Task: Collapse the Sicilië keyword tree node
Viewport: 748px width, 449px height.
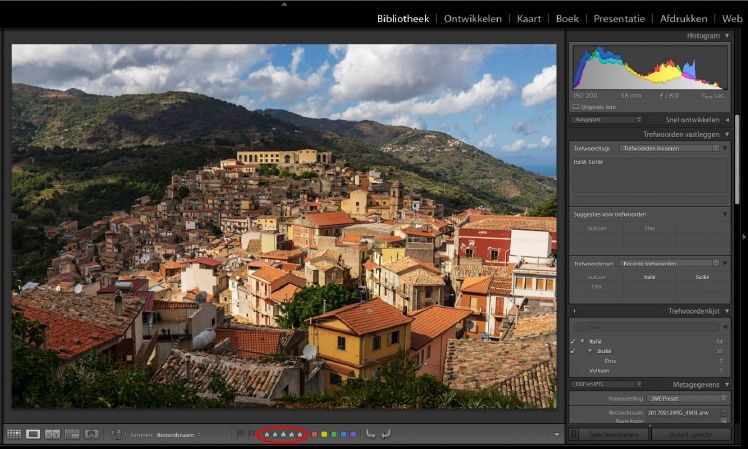Action: tap(591, 351)
